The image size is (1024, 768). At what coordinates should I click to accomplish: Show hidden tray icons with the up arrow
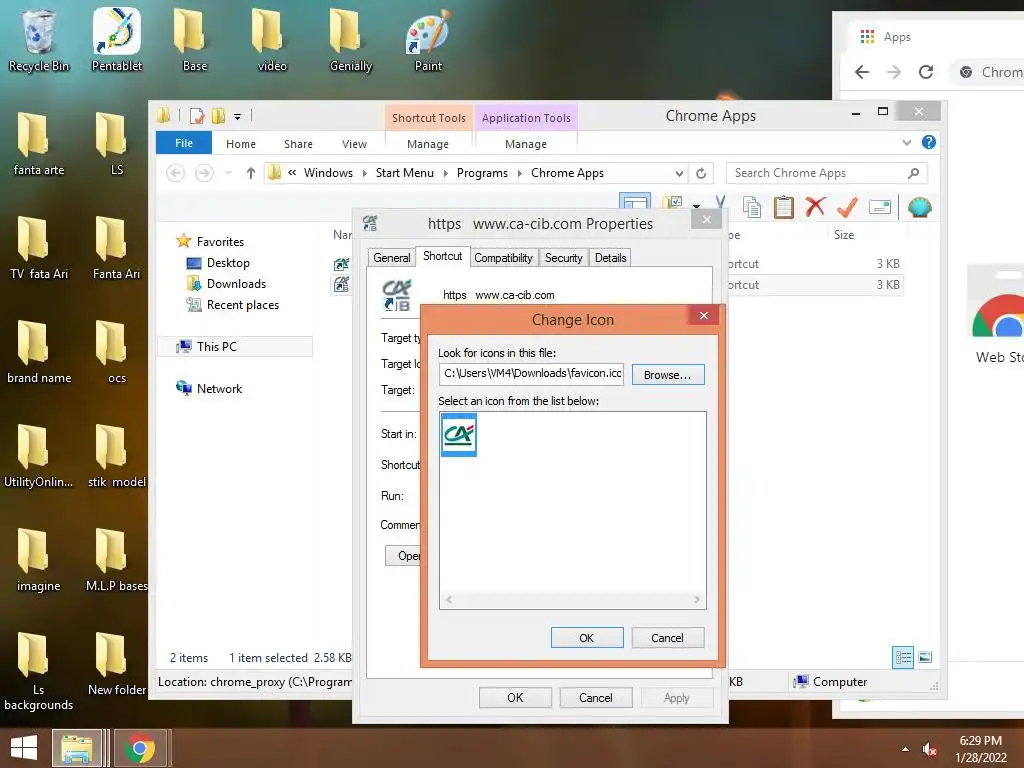905,749
